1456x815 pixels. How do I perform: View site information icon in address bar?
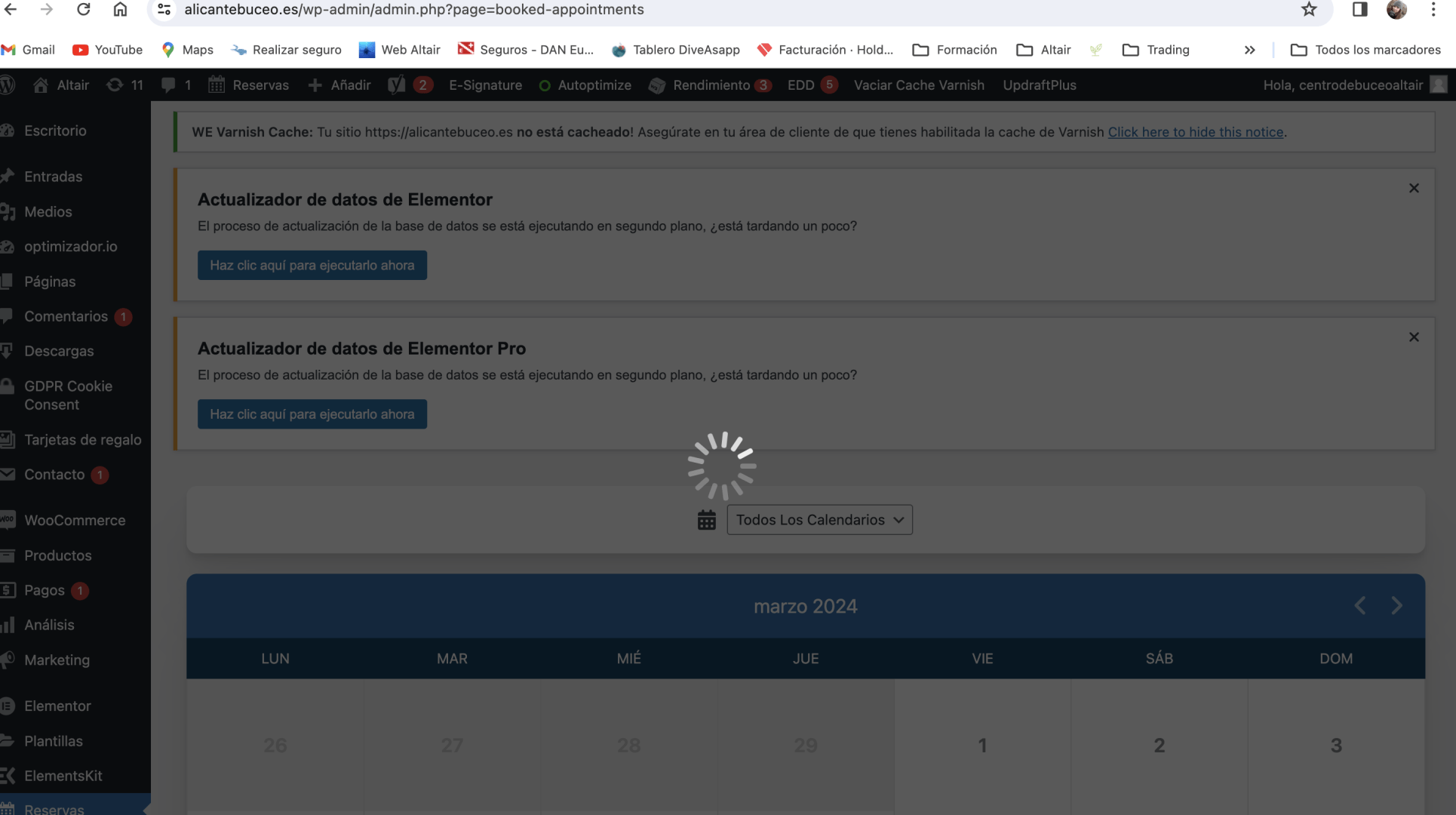click(164, 9)
